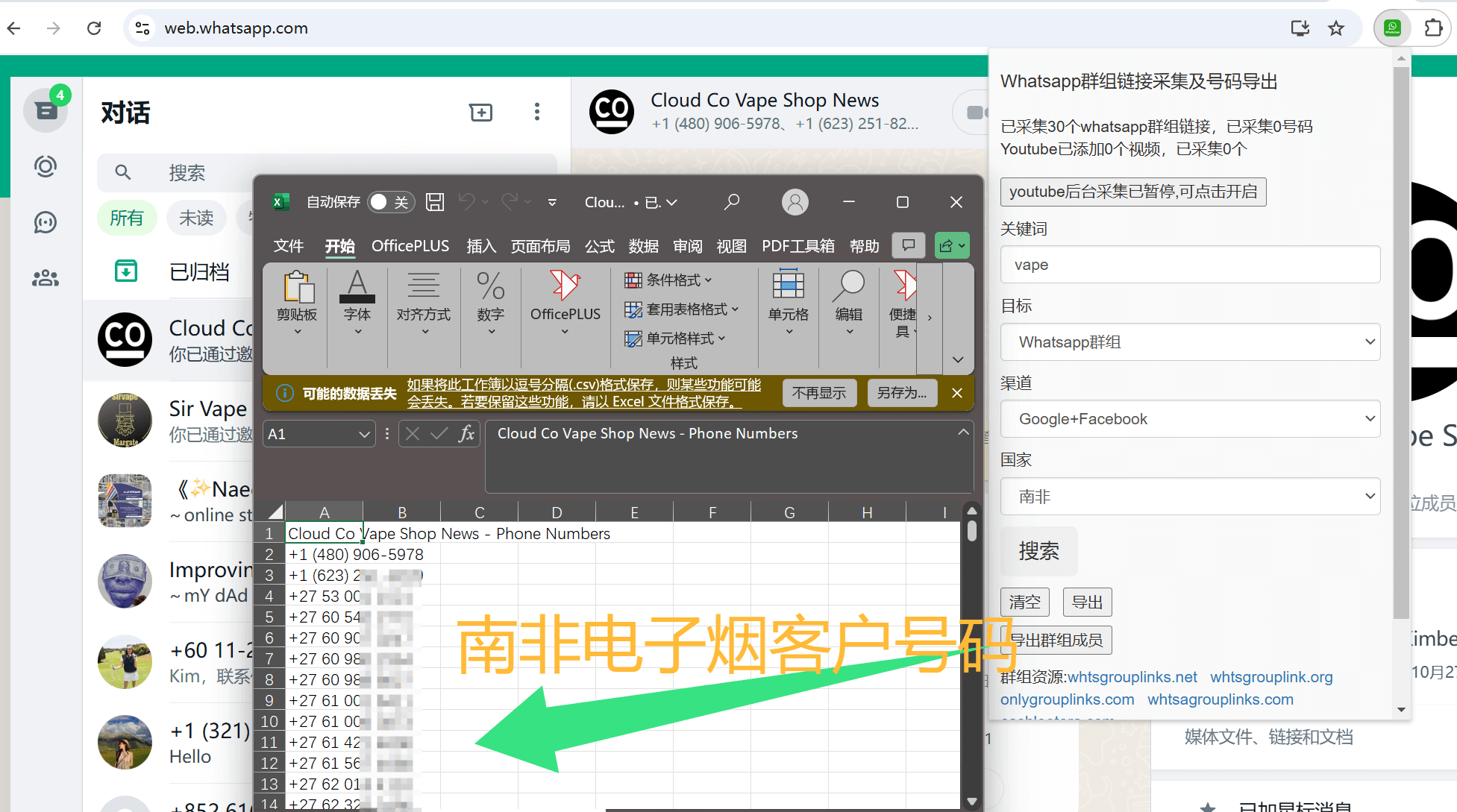Open 国家 dropdown showing 南非
This screenshot has height=812, width=1457.
coord(1190,497)
